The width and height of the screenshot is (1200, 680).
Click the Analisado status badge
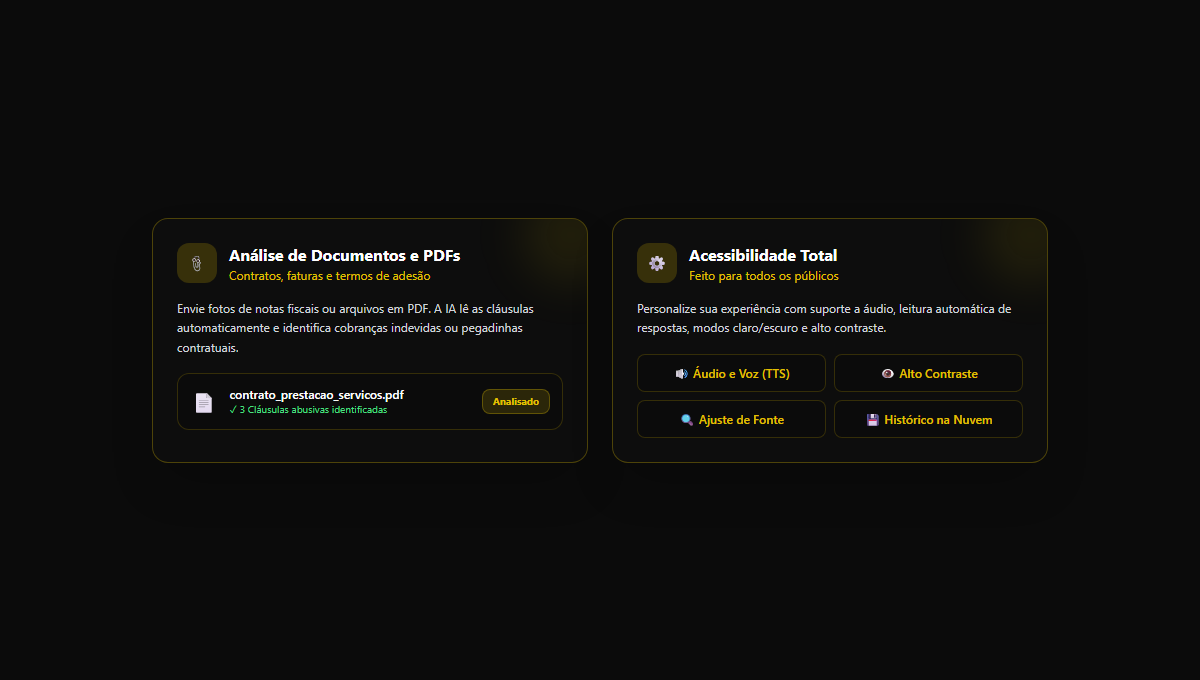[x=516, y=401]
